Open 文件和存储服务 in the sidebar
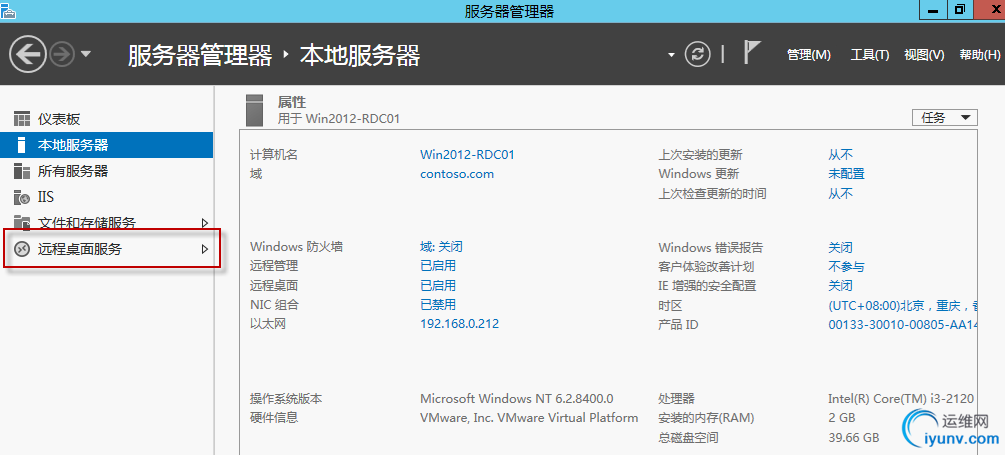Image resolution: width=1005 pixels, height=455 pixels. click(x=106, y=223)
